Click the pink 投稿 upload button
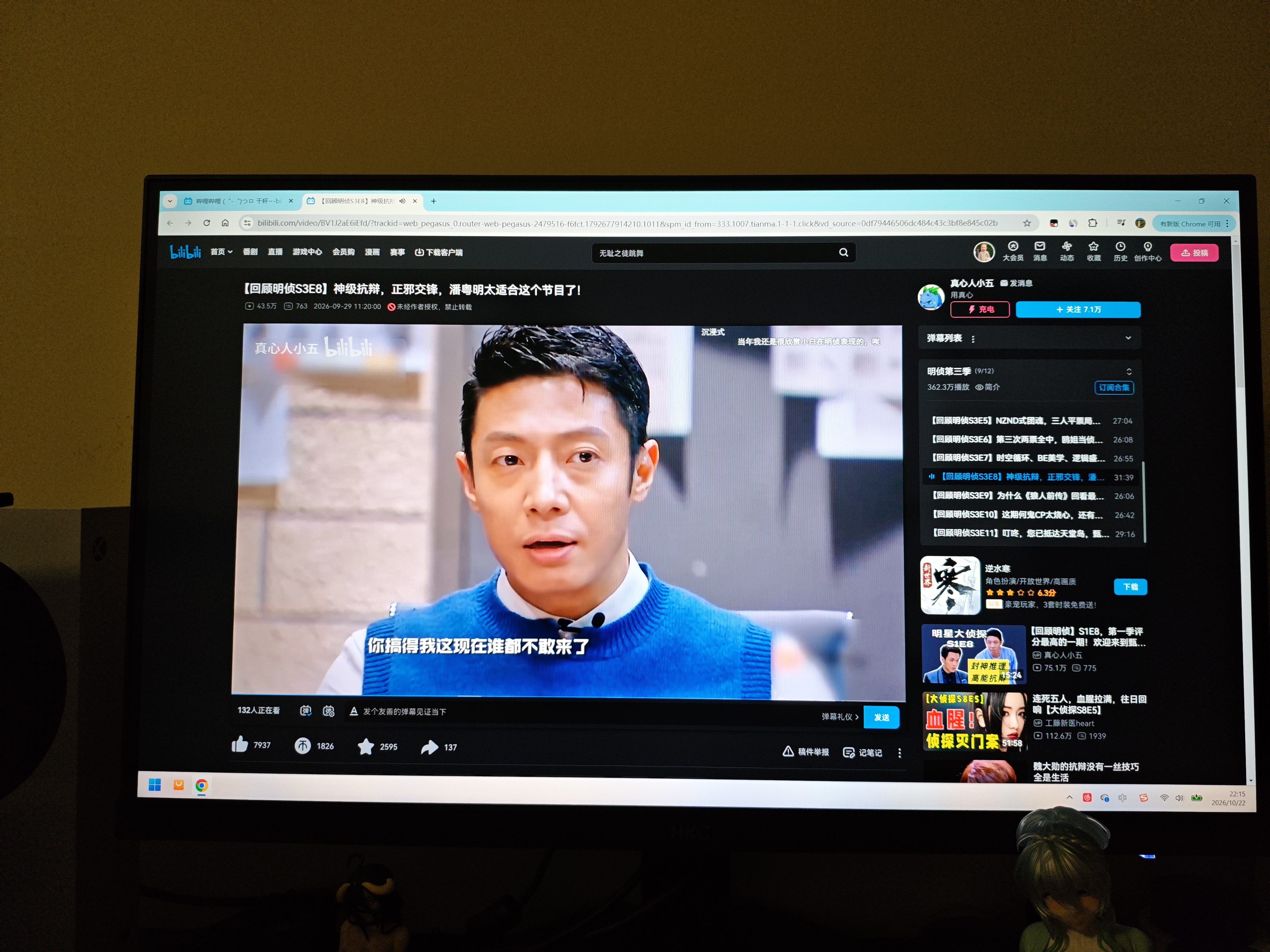 [1194, 253]
